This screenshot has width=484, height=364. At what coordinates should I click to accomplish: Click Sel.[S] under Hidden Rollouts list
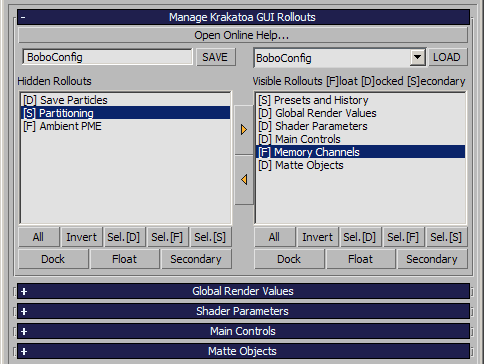tap(210, 237)
